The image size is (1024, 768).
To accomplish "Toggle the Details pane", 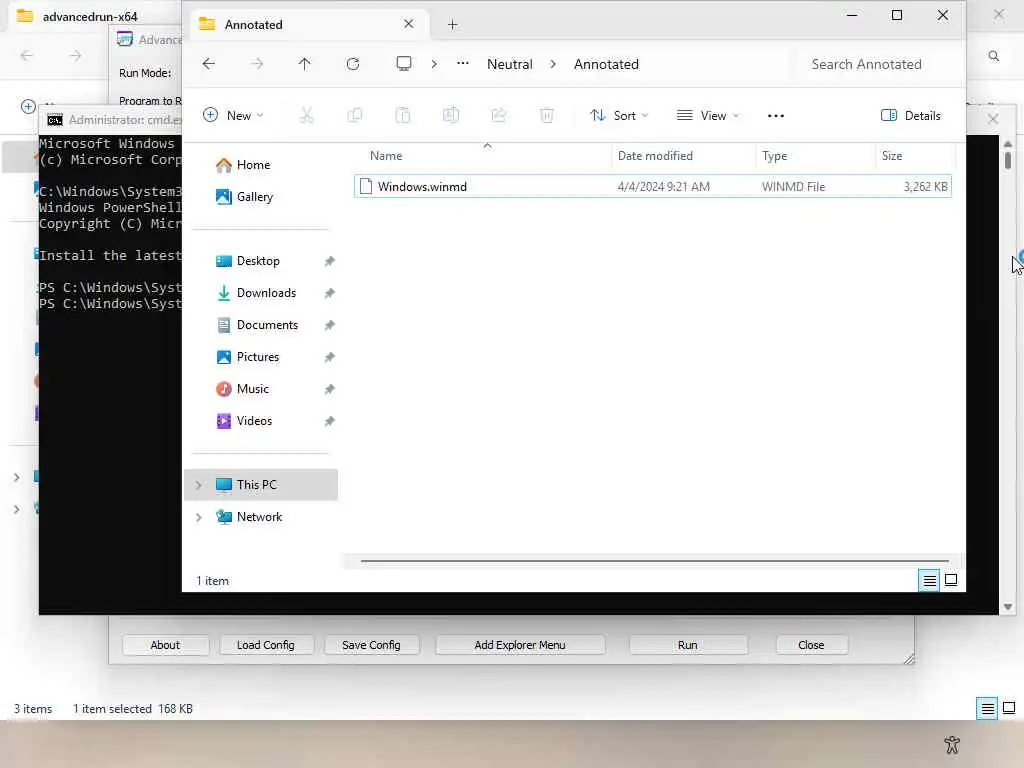I will 910,116.
